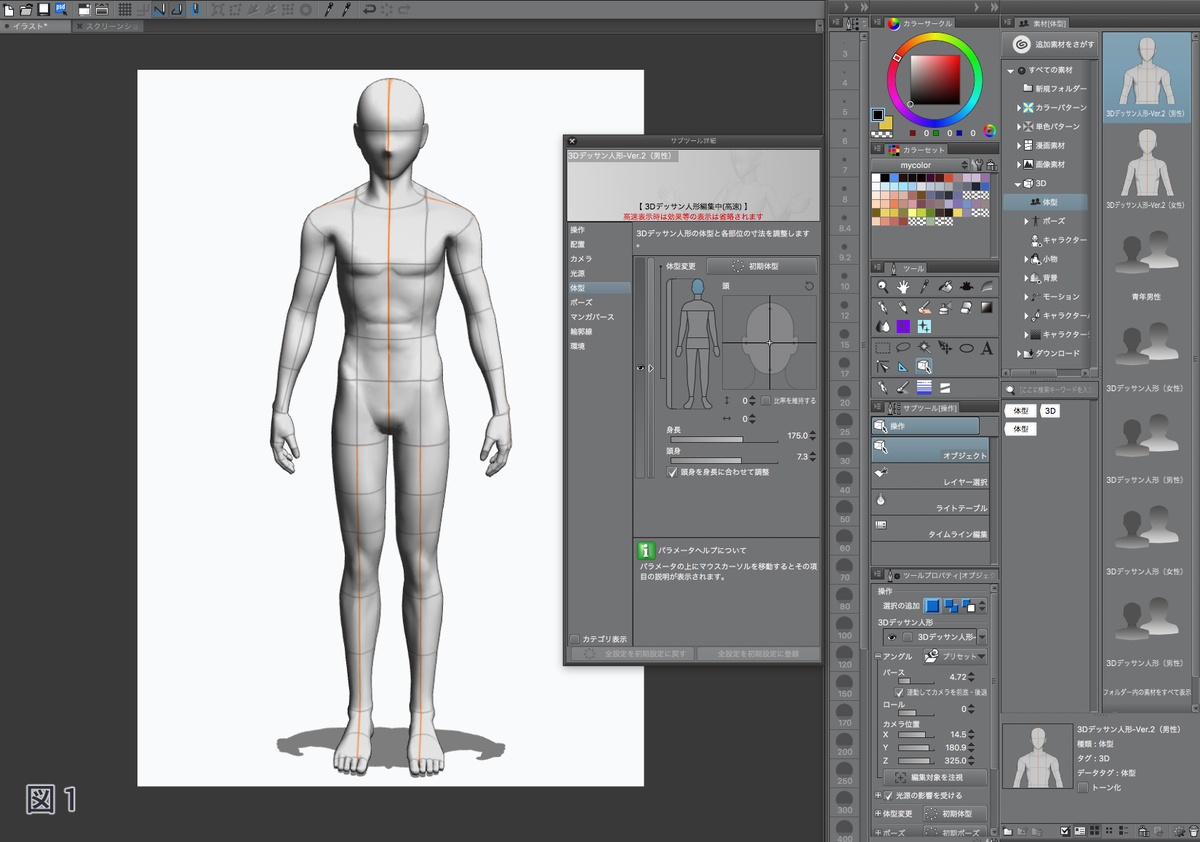Click the Undo arrow in top toolbar
The width and height of the screenshot is (1200, 842).
370,9
